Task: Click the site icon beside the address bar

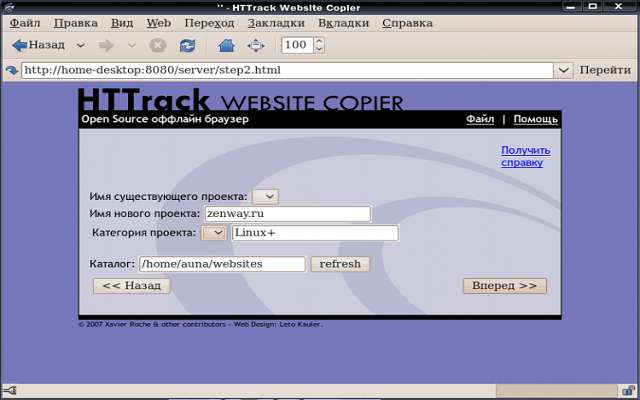Action: (x=12, y=70)
